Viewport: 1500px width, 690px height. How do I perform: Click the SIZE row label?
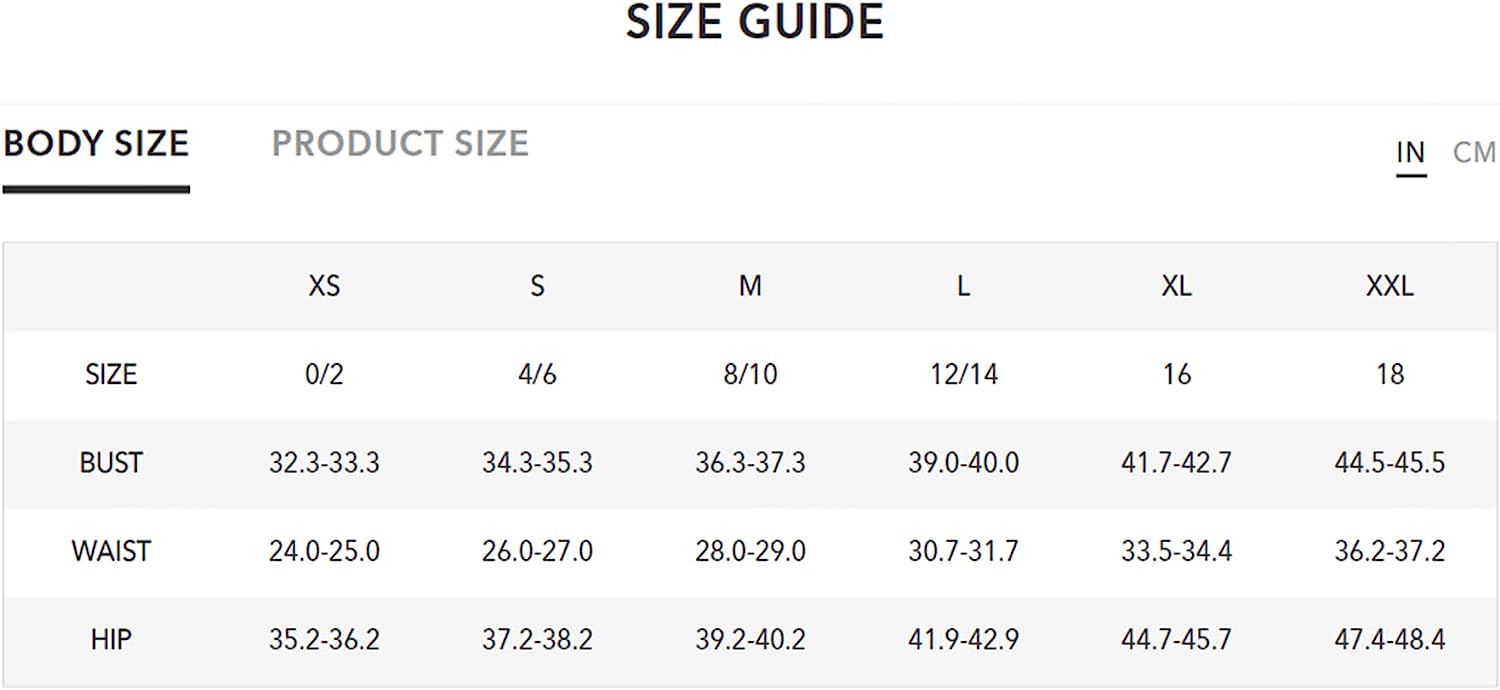tap(111, 375)
